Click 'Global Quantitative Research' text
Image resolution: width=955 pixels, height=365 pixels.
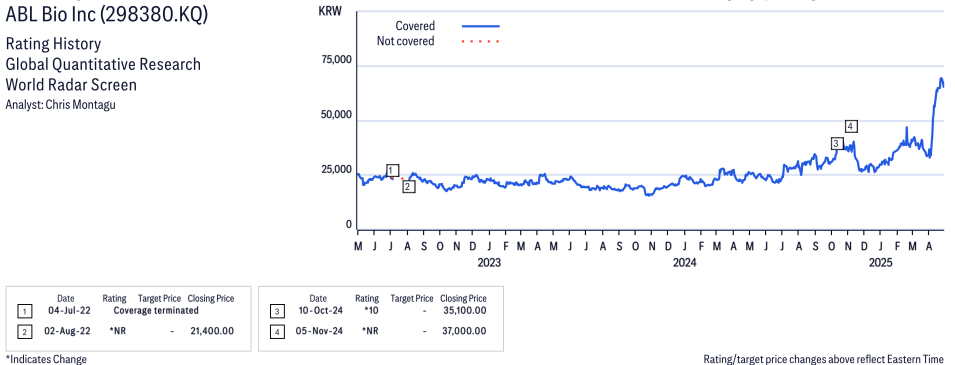pos(103,65)
